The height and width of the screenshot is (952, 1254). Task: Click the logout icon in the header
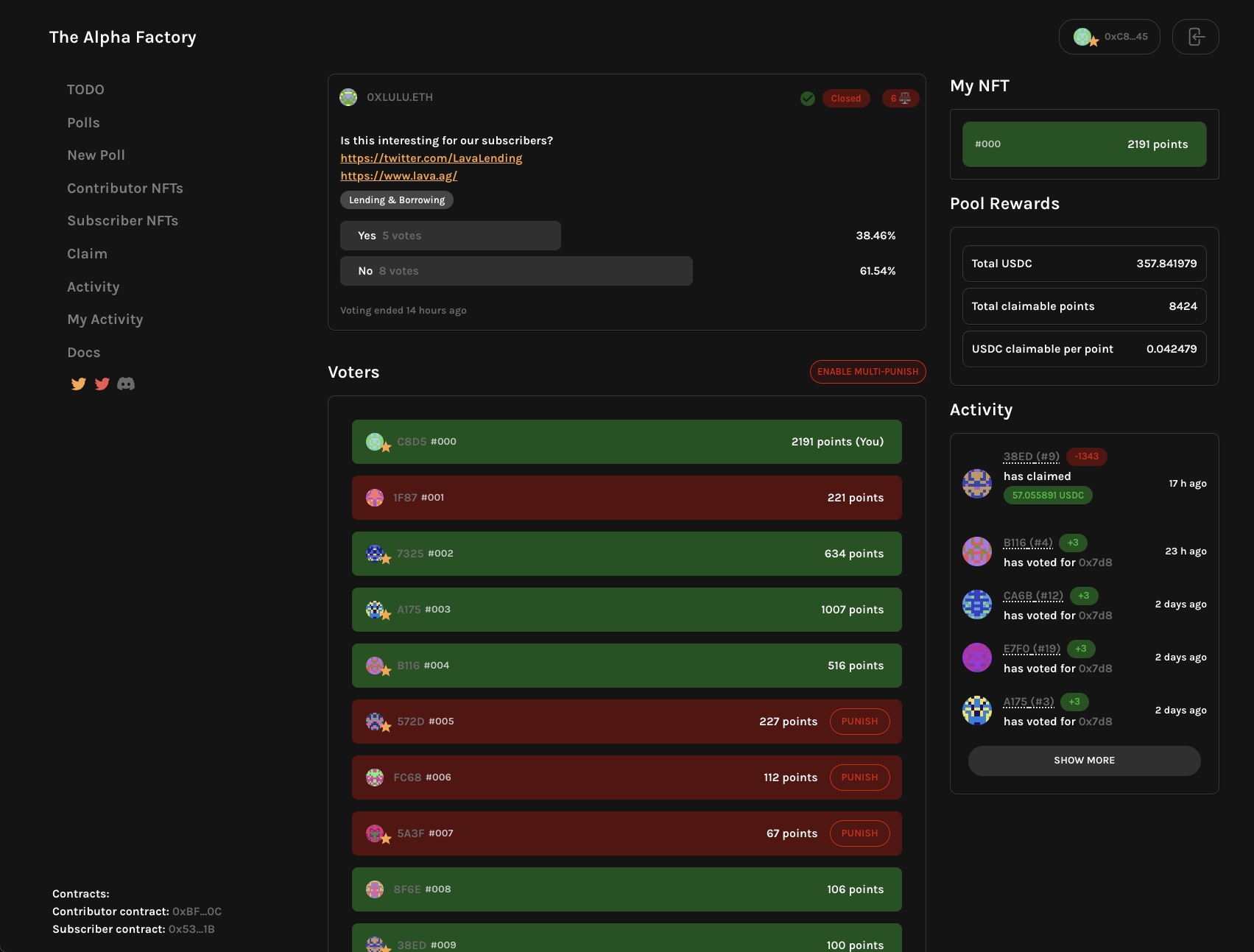(1195, 37)
